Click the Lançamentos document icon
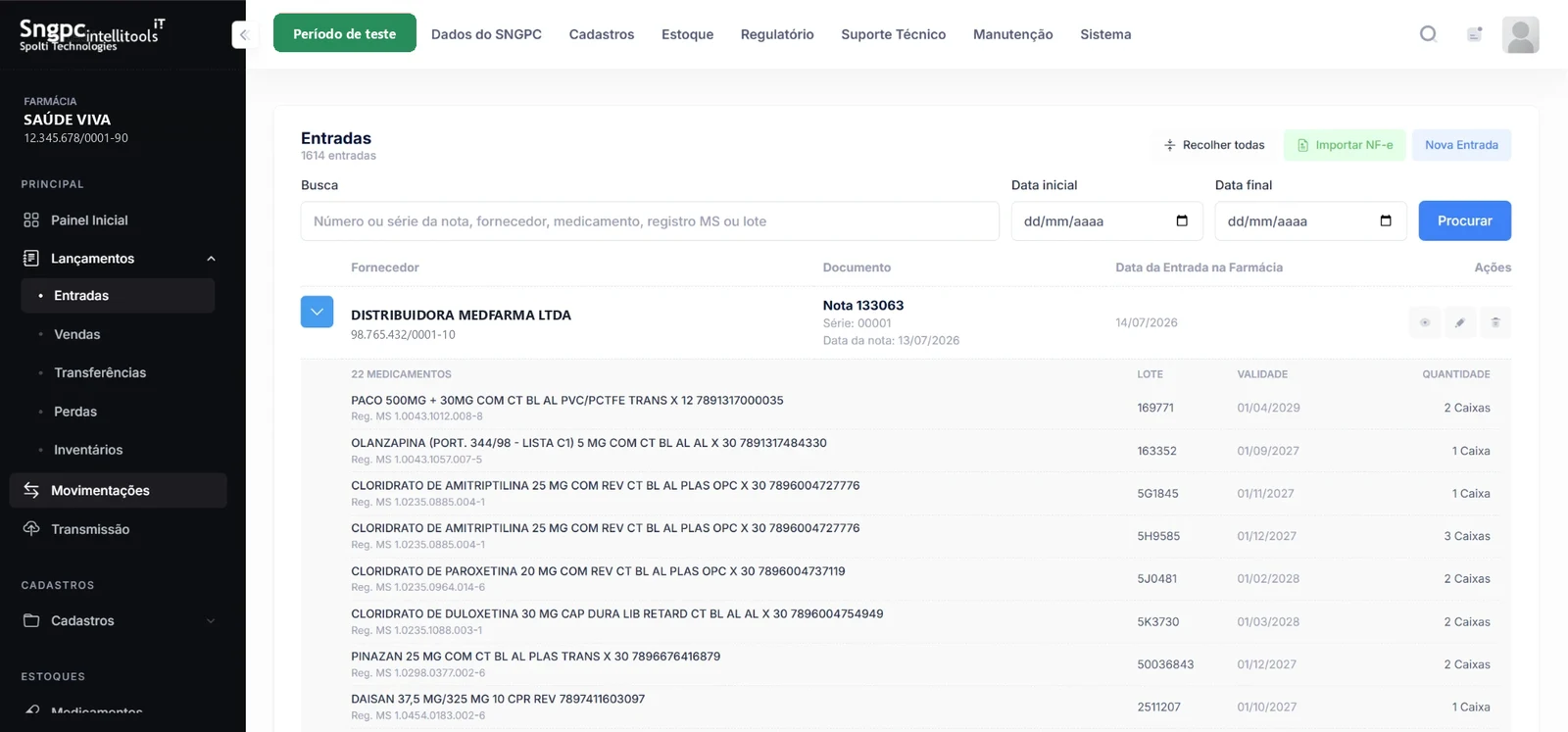 point(31,259)
